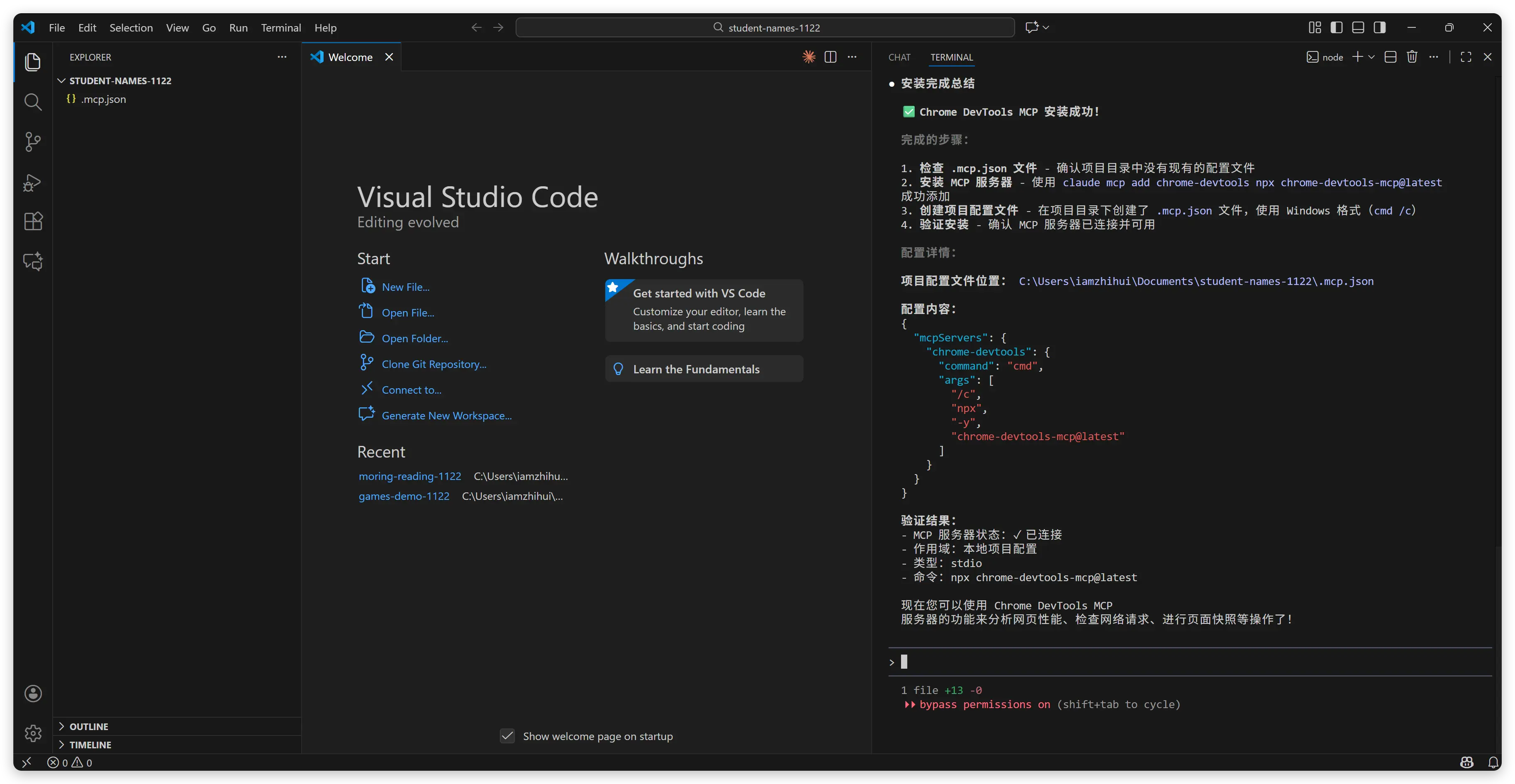Maximize the terminal panel size
Viewport: 1515px width, 784px height.
coord(1466,57)
